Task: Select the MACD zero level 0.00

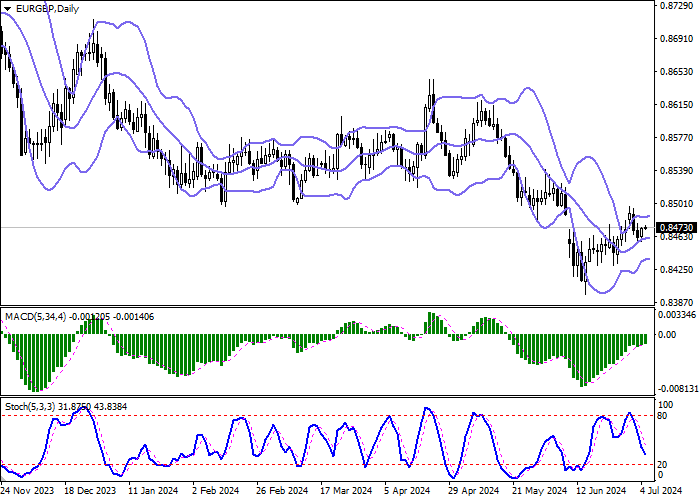Action: (x=668, y=334)
